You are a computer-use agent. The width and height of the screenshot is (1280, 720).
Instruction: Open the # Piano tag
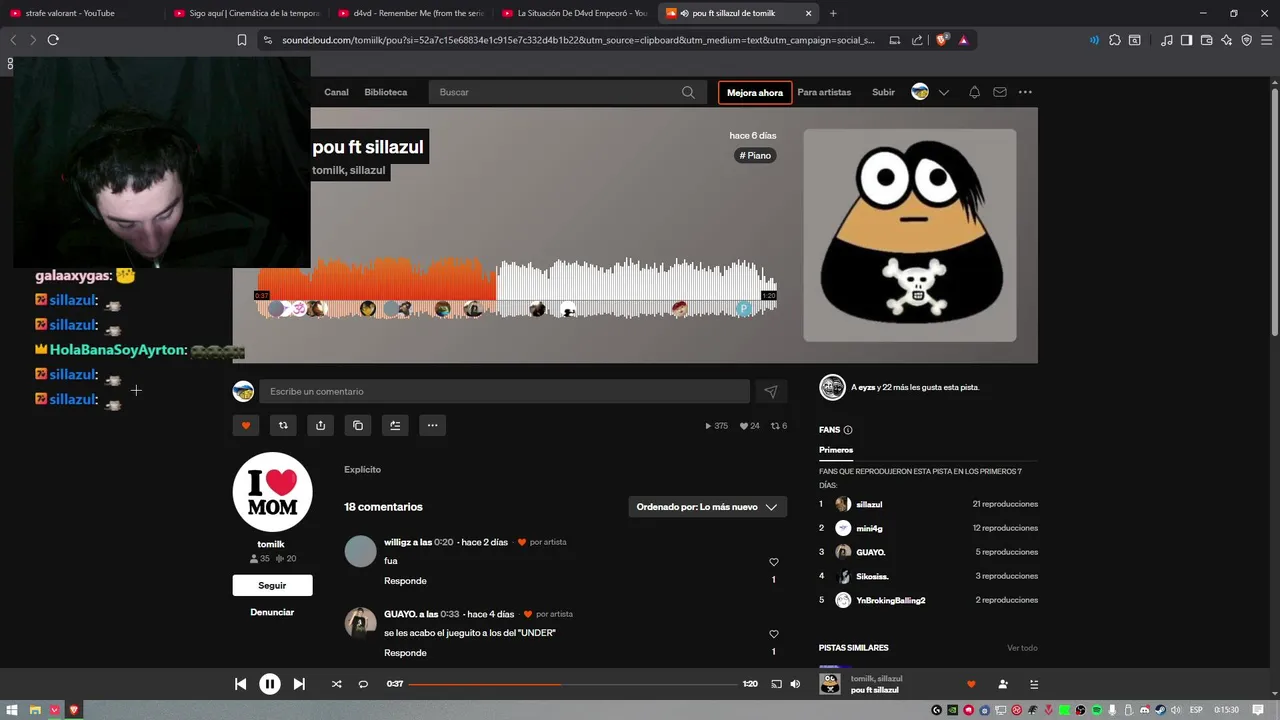(x=756, y=155)
